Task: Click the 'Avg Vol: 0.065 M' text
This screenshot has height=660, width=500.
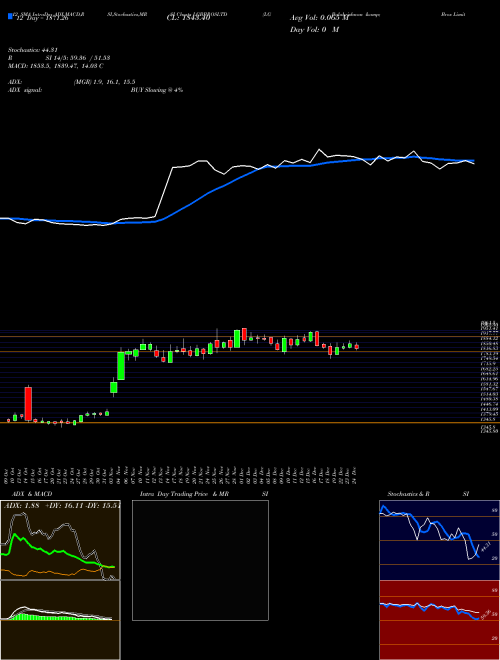Action: [319, 18]
